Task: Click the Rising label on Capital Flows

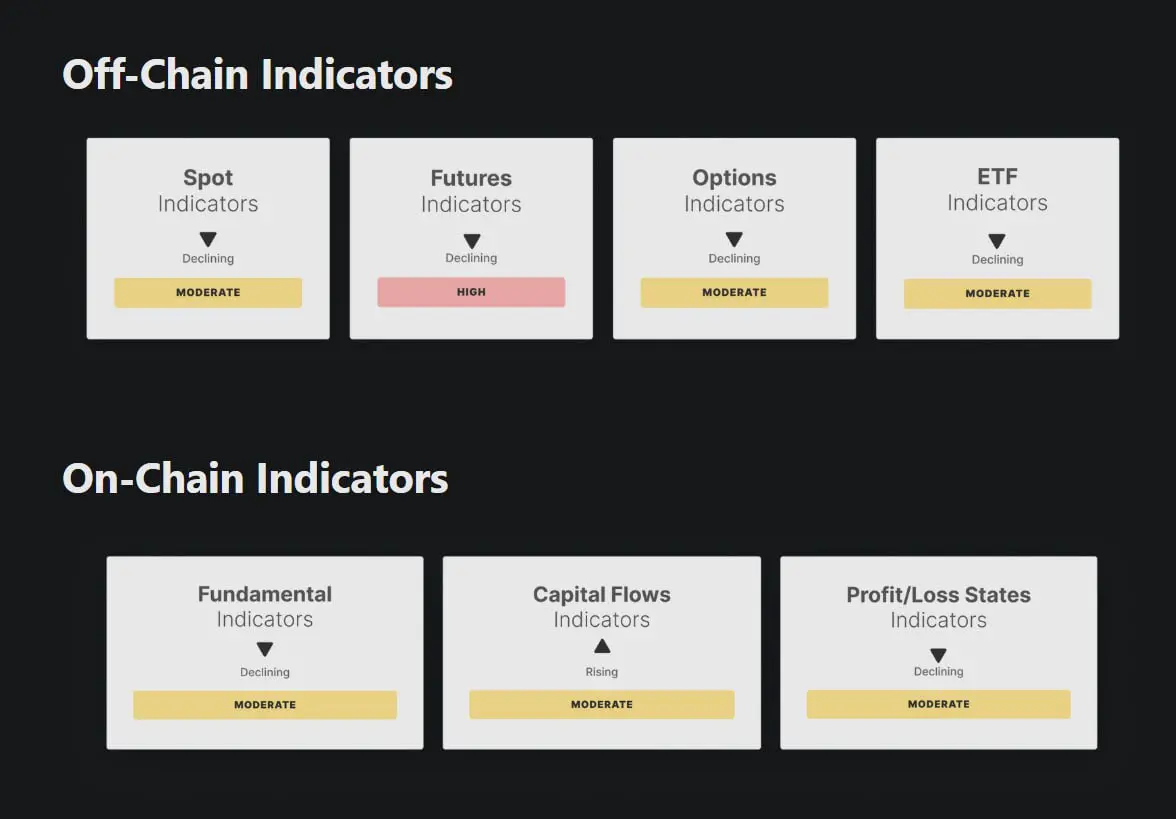Action: (x=602, y=672)
